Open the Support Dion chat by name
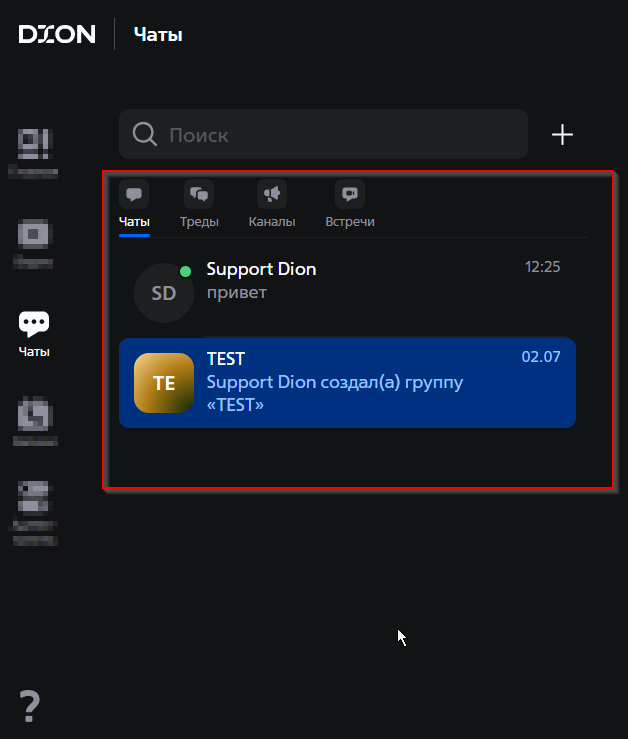Image resolution: width=628 pixels, height=739 pixels. (x=261, y=269)
